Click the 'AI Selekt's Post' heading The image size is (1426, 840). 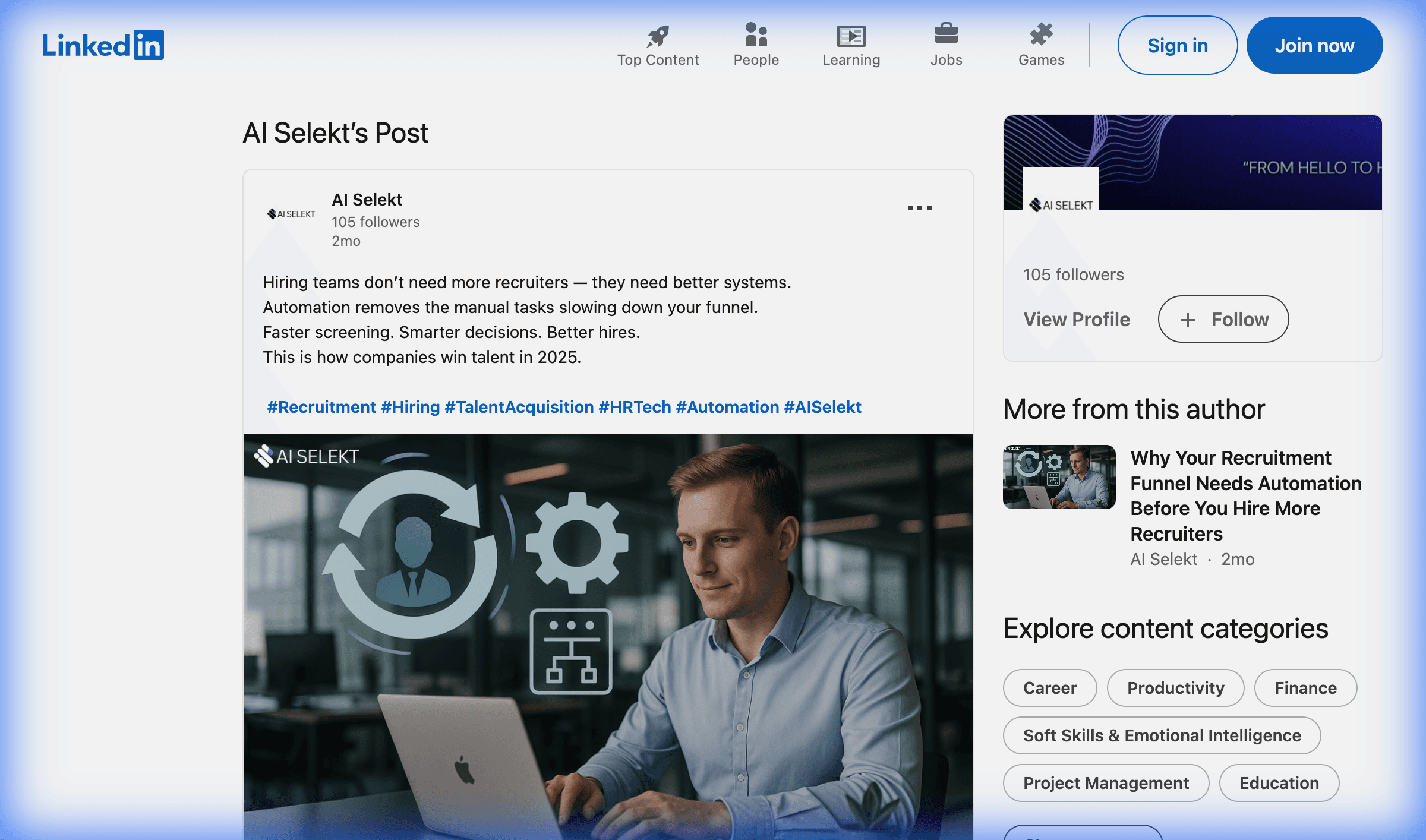click(336, 132)
